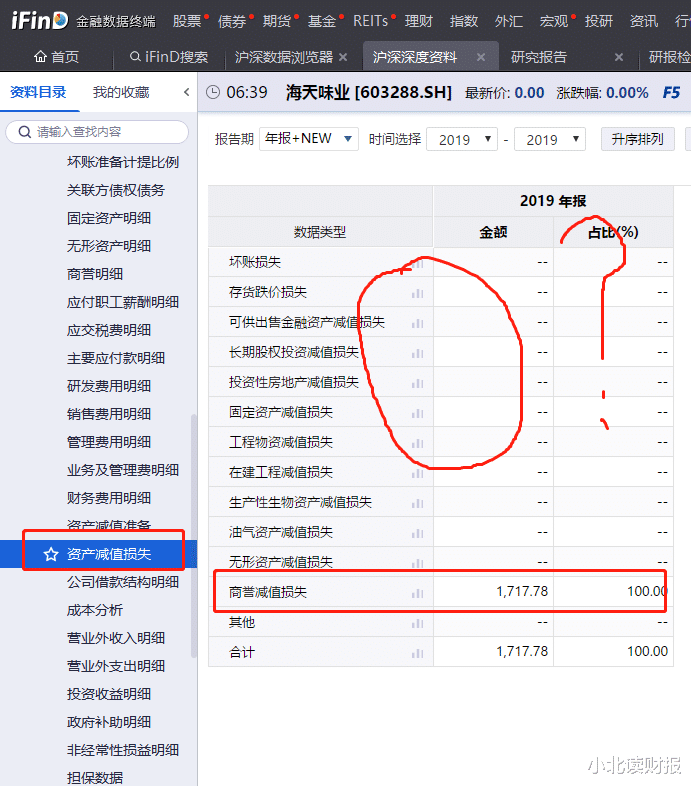
Task: Click the clock icon beside 06:39
Action: [213, 92]
